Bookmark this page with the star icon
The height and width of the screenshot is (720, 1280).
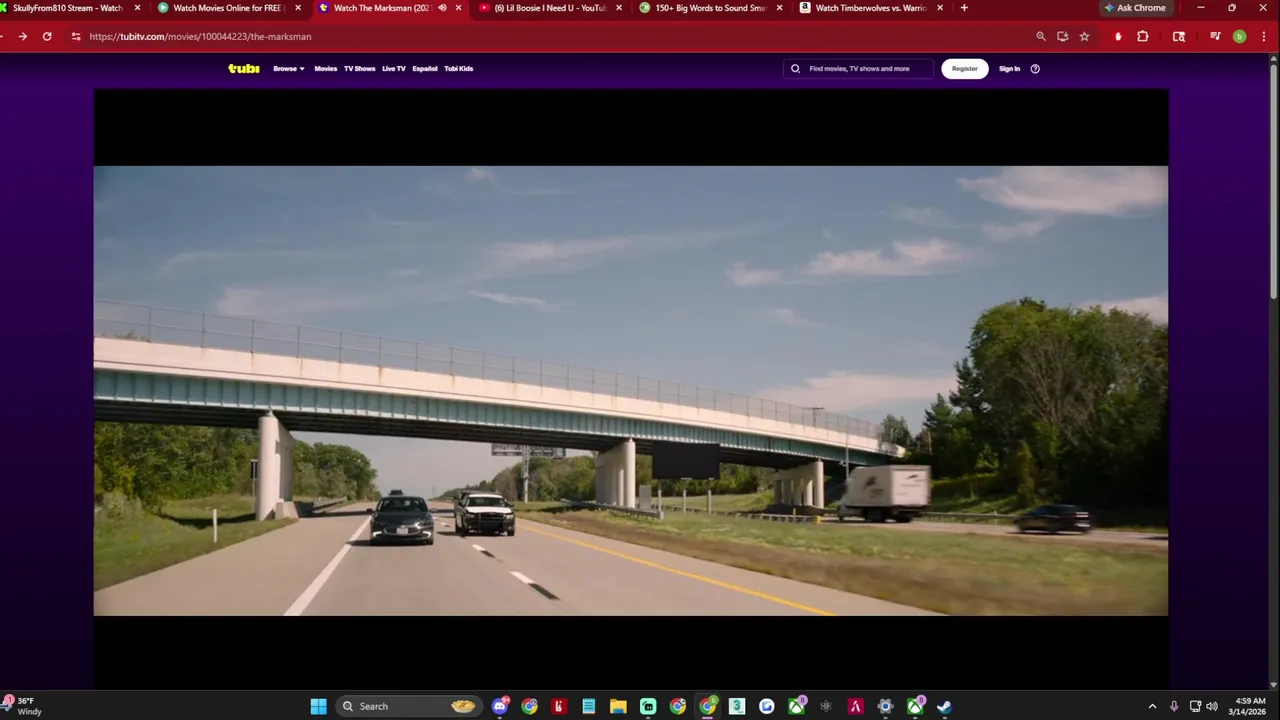coord(1084,36)
